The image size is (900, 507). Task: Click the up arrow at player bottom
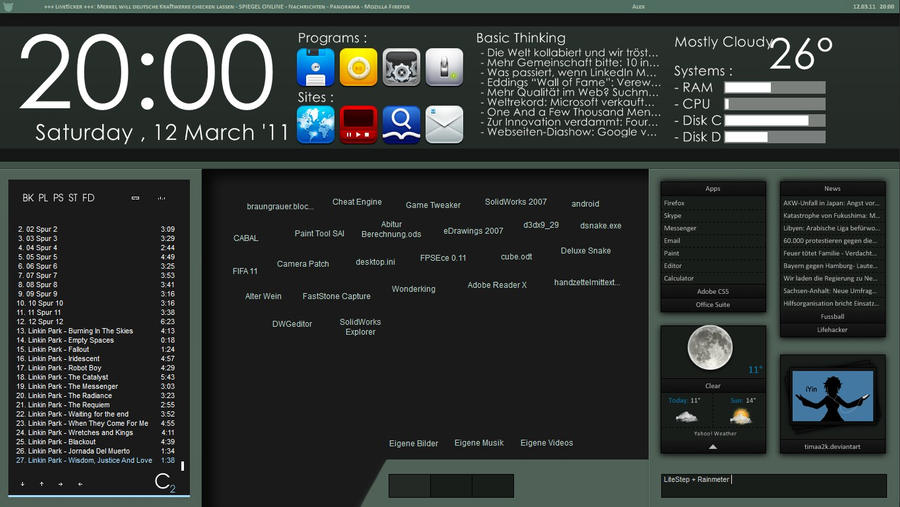click(x=42, y=484)
